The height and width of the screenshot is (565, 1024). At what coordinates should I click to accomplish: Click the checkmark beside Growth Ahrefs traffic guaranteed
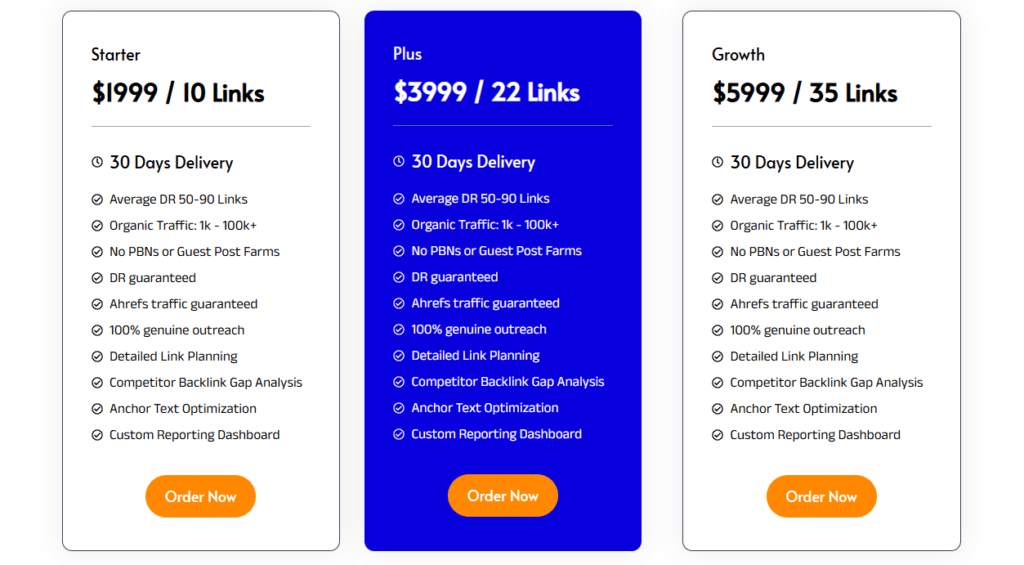pyautogui.click(x=717, y=304)
